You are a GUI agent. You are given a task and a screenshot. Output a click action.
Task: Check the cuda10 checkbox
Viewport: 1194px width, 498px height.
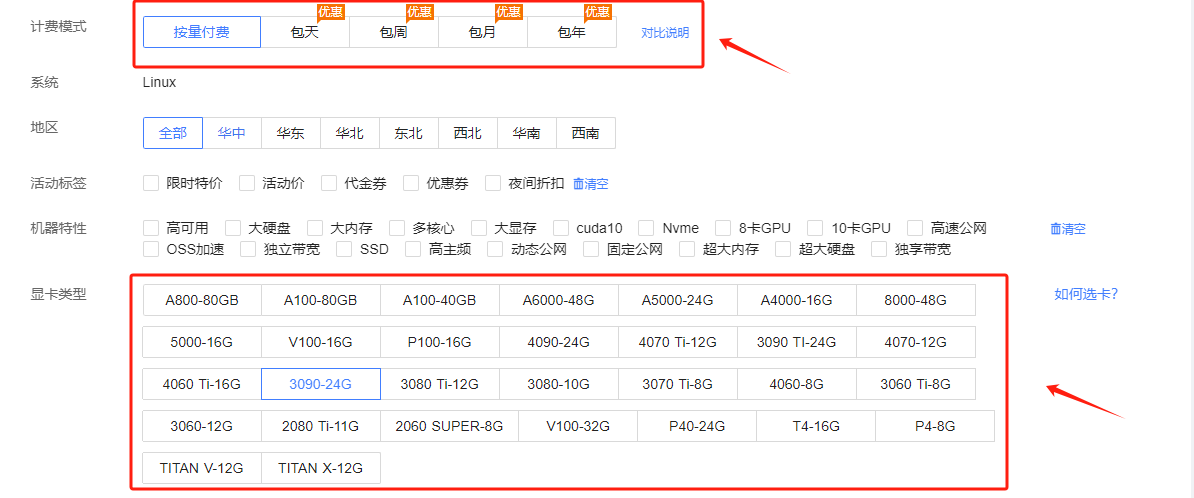click(x=561, y=228)
